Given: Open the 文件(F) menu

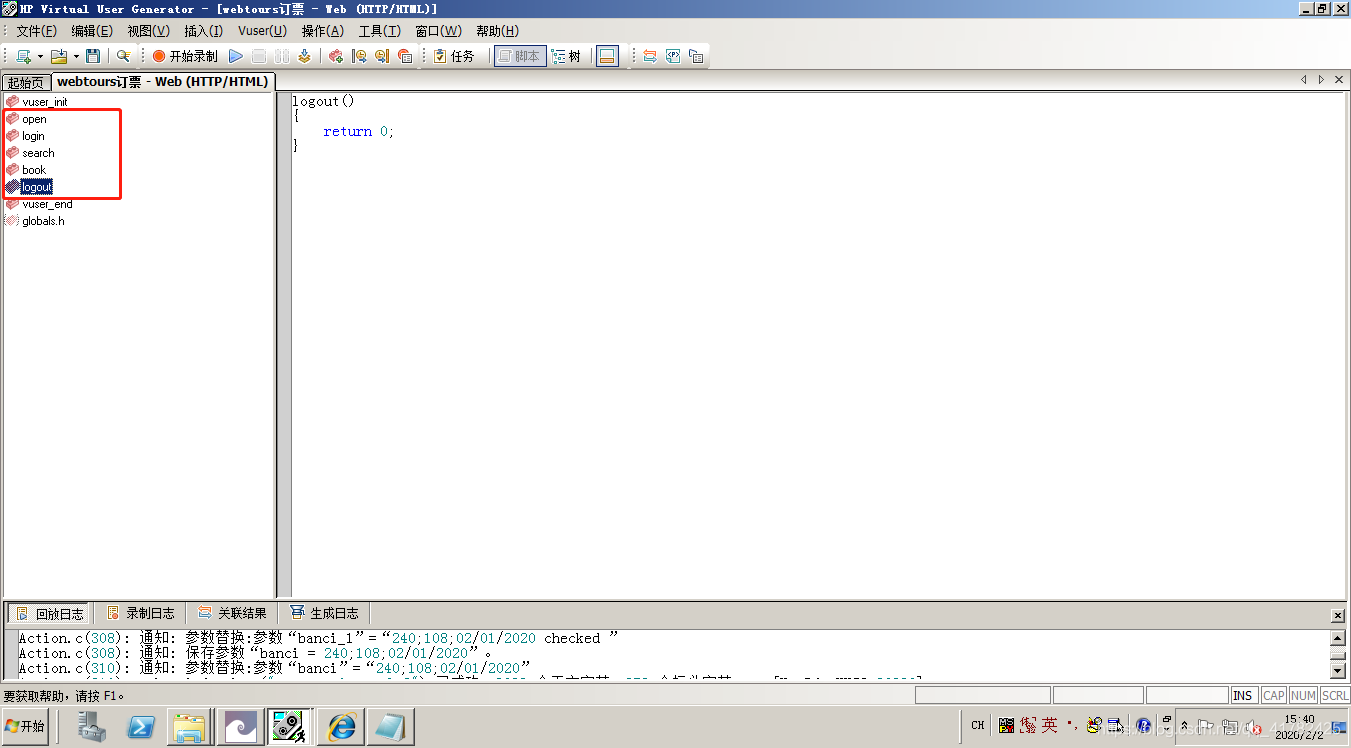Looking at the screenshot, I should (x=36, y=31).
